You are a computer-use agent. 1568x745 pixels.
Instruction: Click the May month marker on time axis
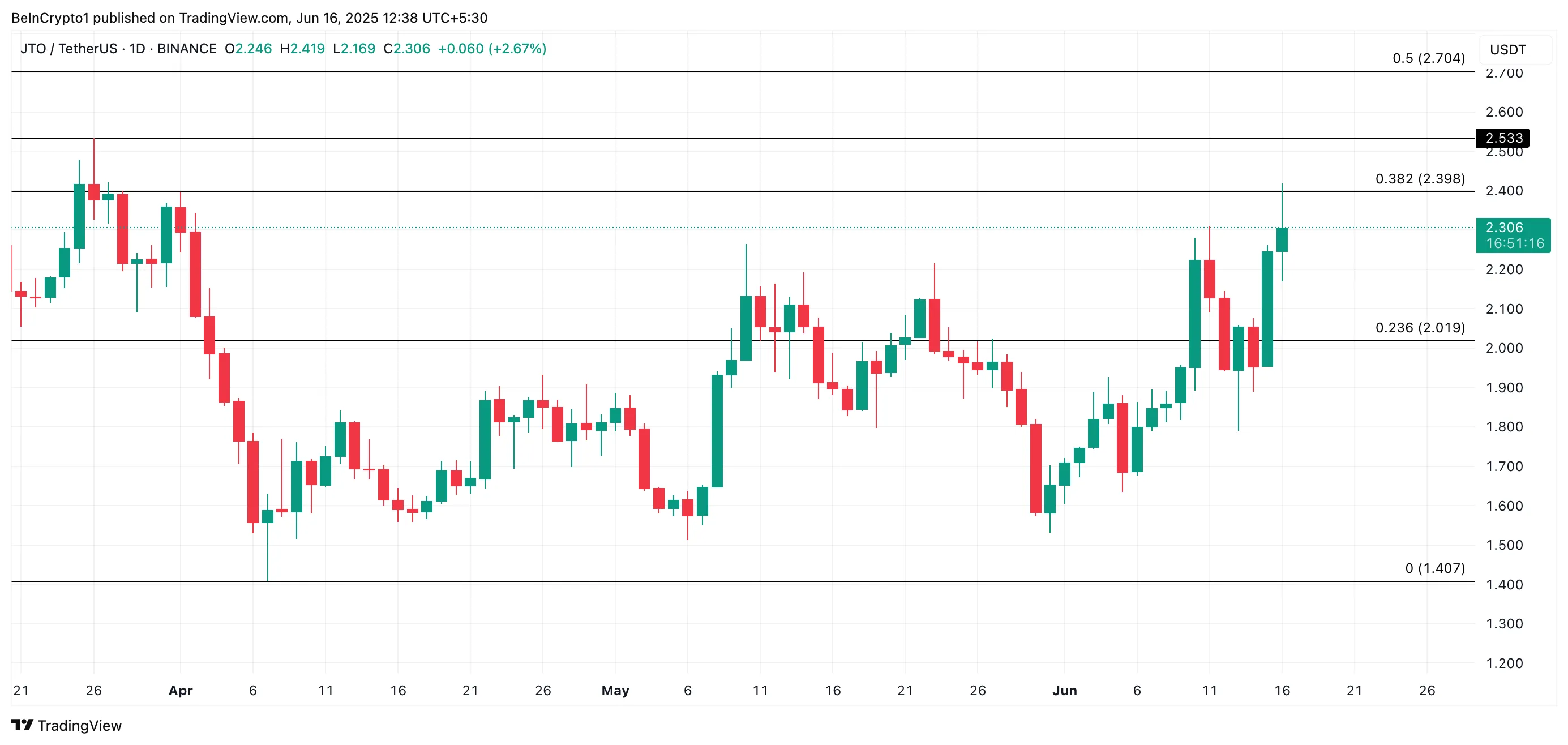click(x=615, y=690)
